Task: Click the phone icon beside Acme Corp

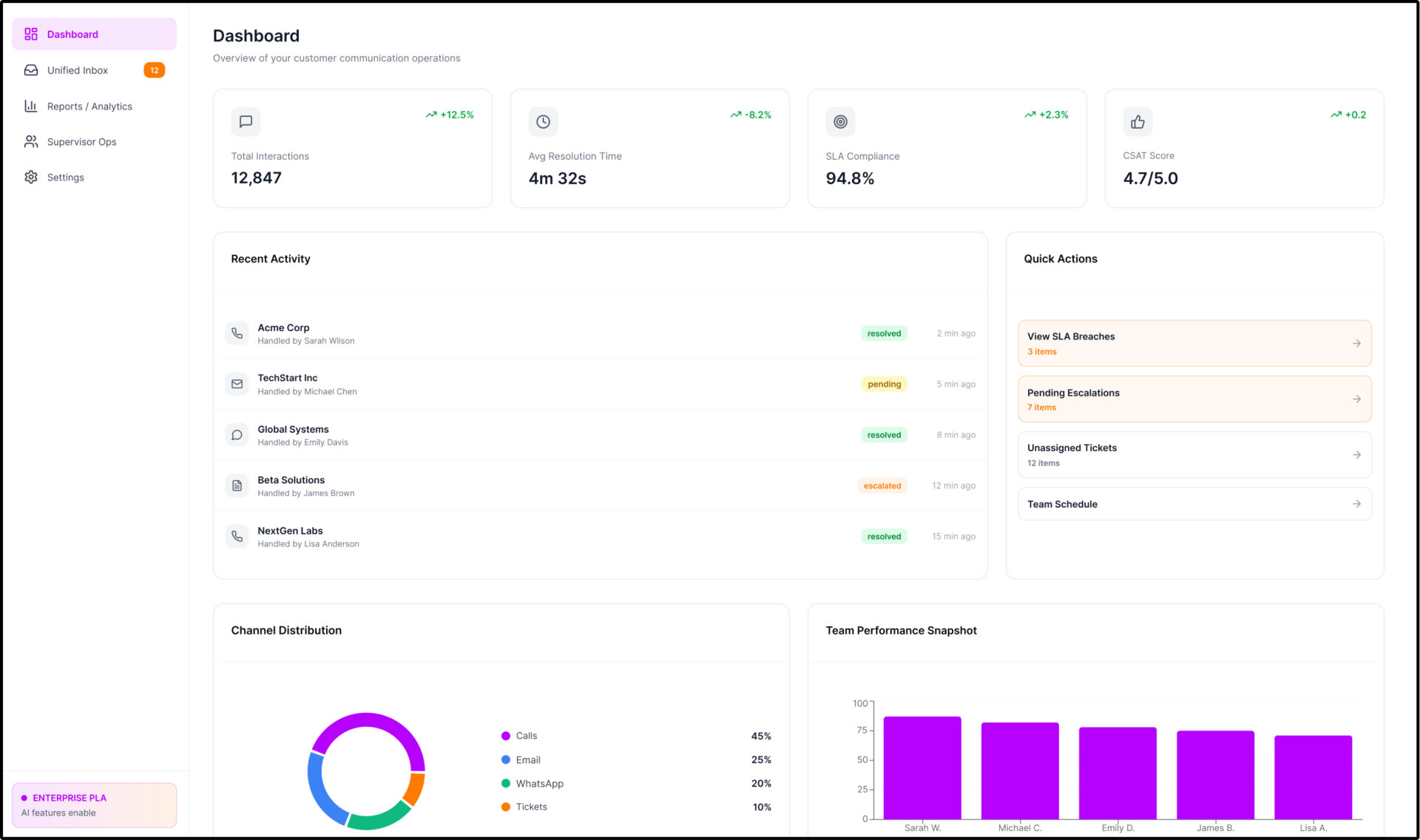Action: click(237, 333)
